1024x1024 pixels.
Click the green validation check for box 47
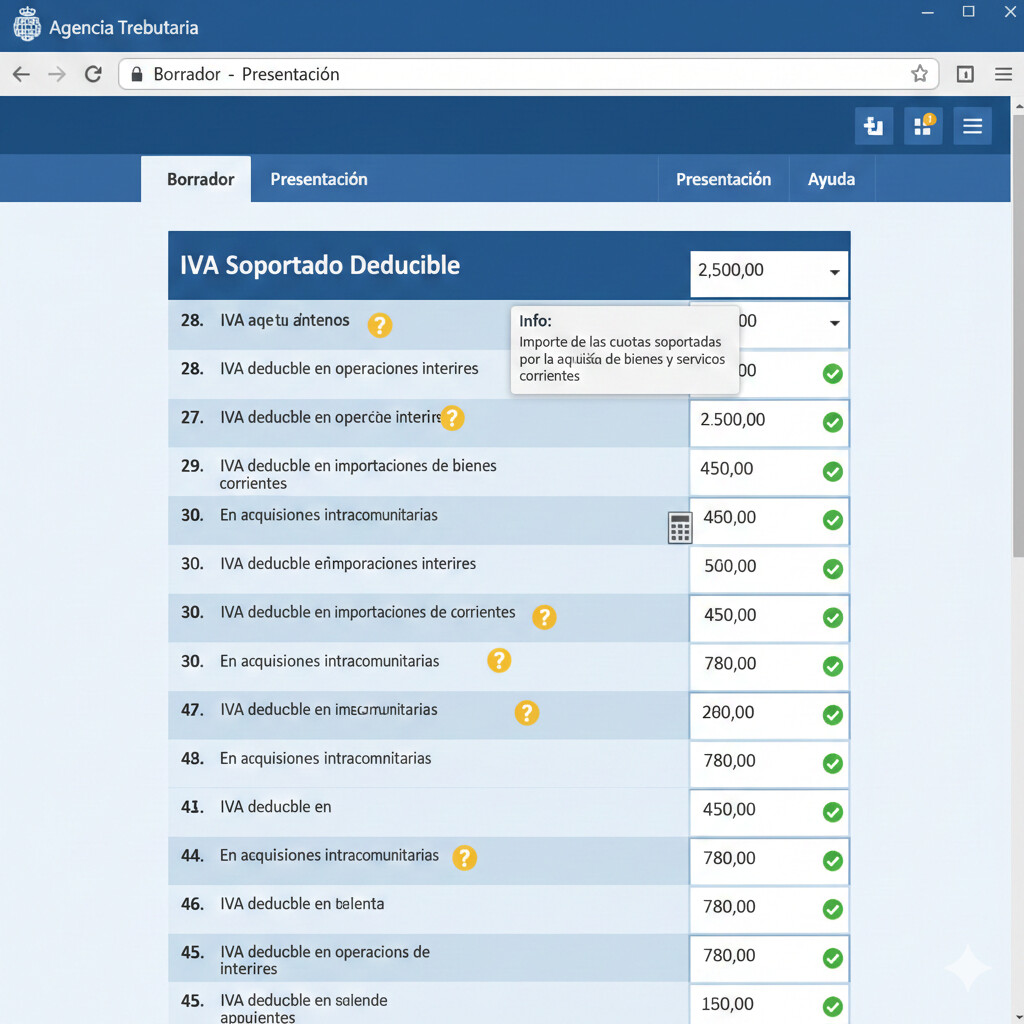point(832,714)
